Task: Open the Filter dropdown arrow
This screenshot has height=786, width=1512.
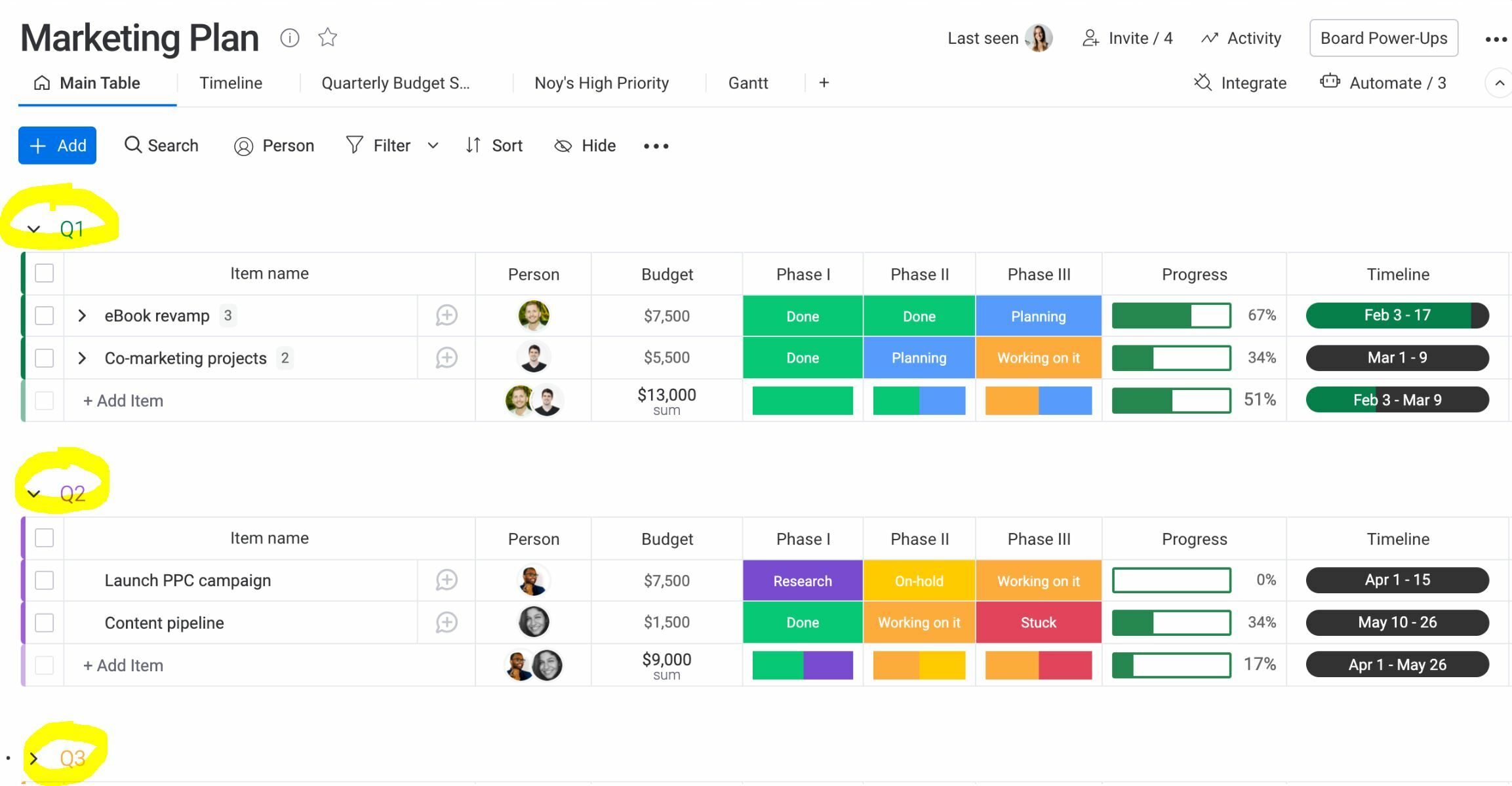Action: coord(433,146)
